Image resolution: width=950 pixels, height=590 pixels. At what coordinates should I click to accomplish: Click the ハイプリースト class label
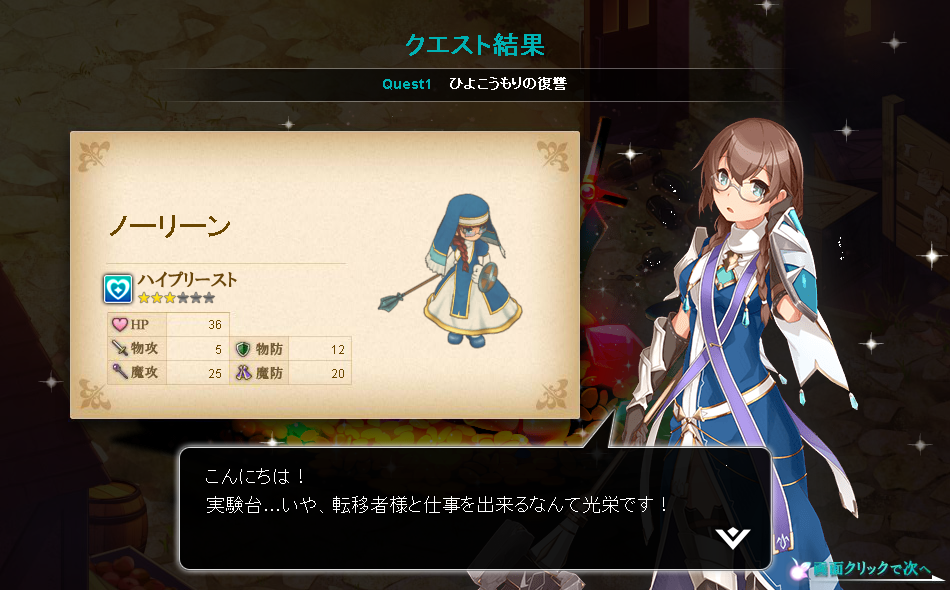(x=187, y=279)
